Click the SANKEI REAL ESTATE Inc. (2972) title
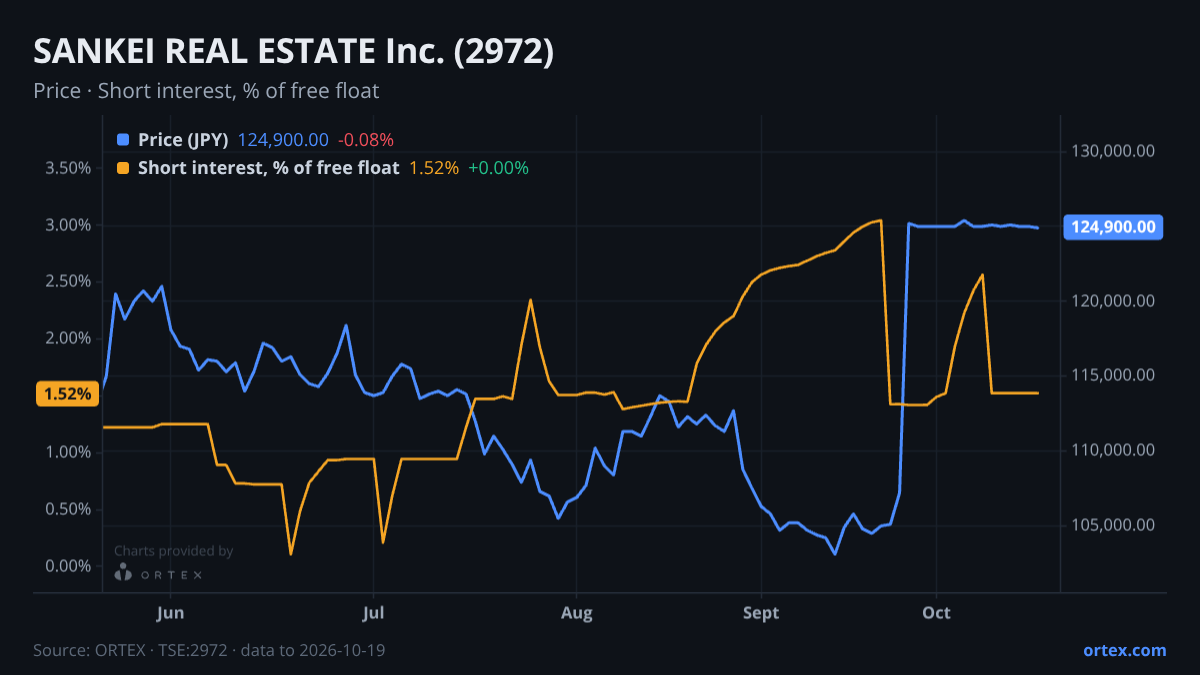Viewport: 1200px width, 675px height. click(x=293, y=52)
